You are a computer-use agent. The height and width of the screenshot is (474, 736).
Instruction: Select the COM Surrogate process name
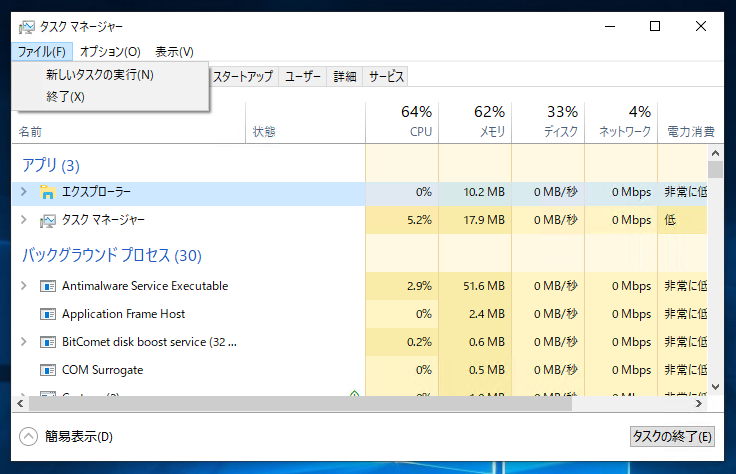coord(102,370)
